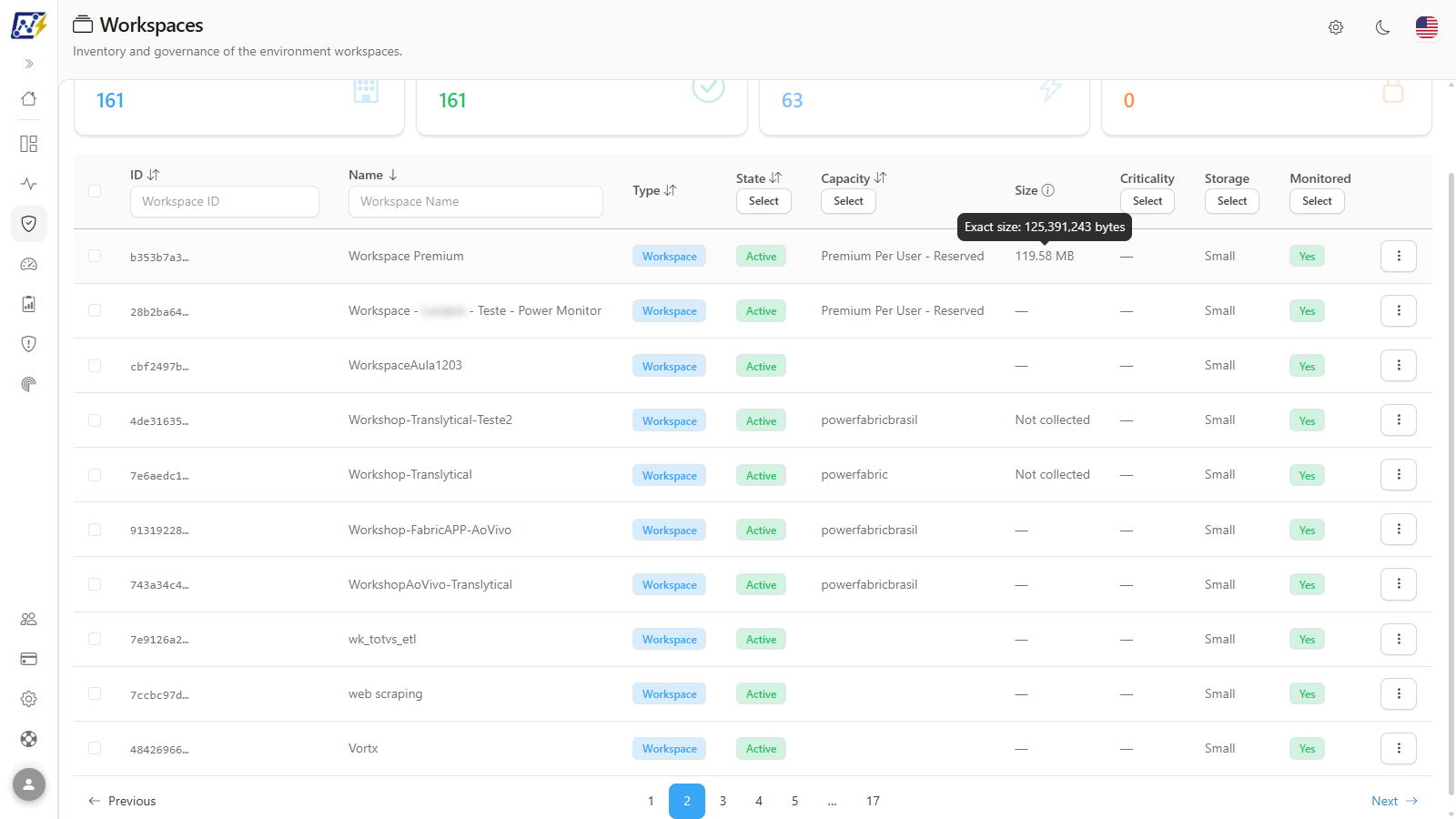The height and width of the screenshot is (819, 1456).
Task: Open actions menu for web scraping row
Action: [1399, 693]
